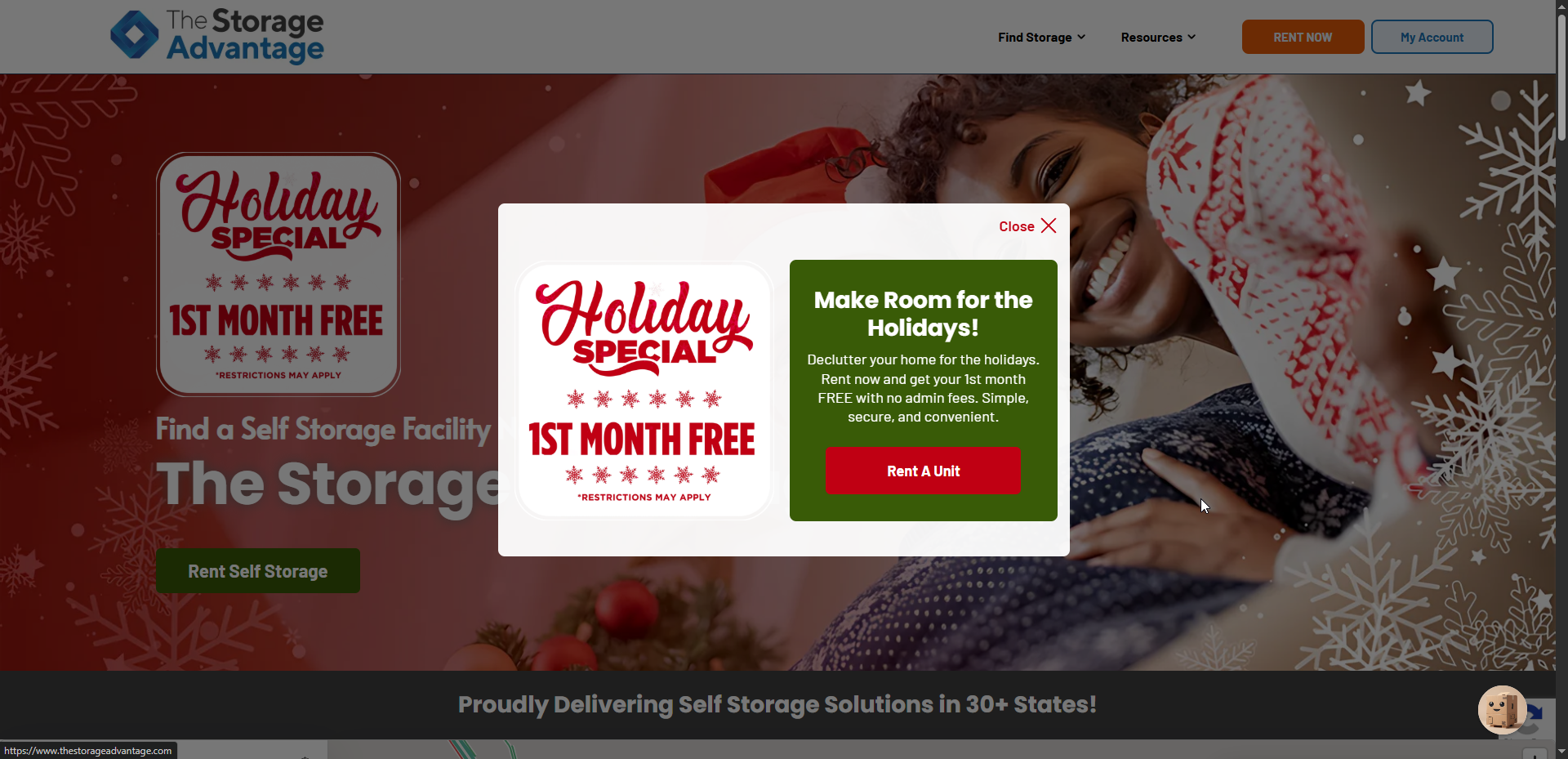Click the Holiday Special image in popup
1568x759 pixels.
point(644,390)
